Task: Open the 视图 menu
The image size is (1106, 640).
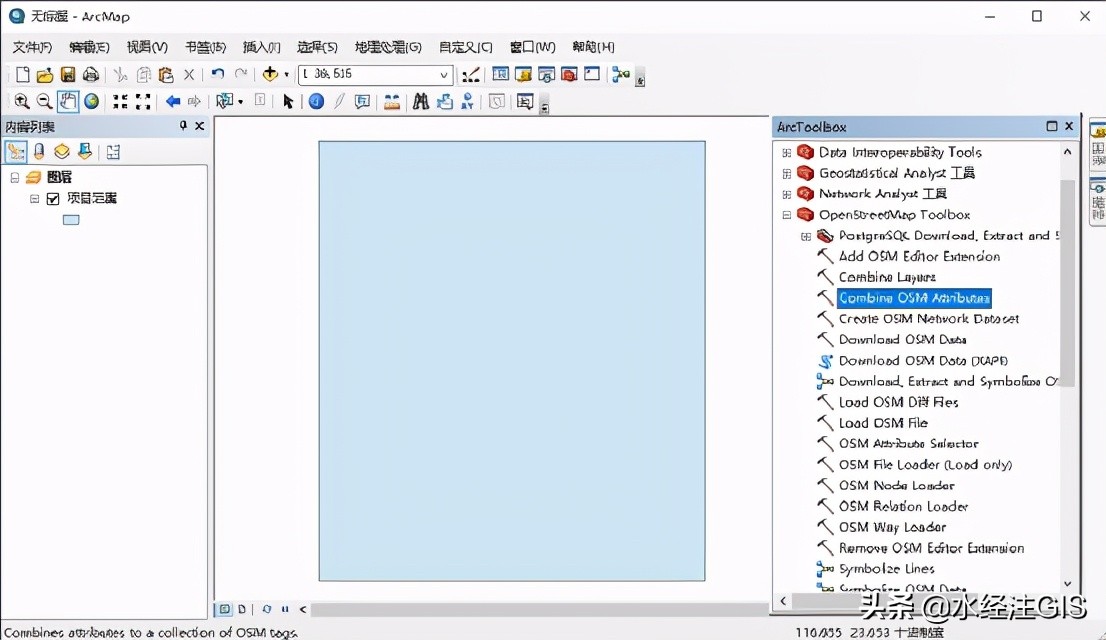Action: [147, 47]
